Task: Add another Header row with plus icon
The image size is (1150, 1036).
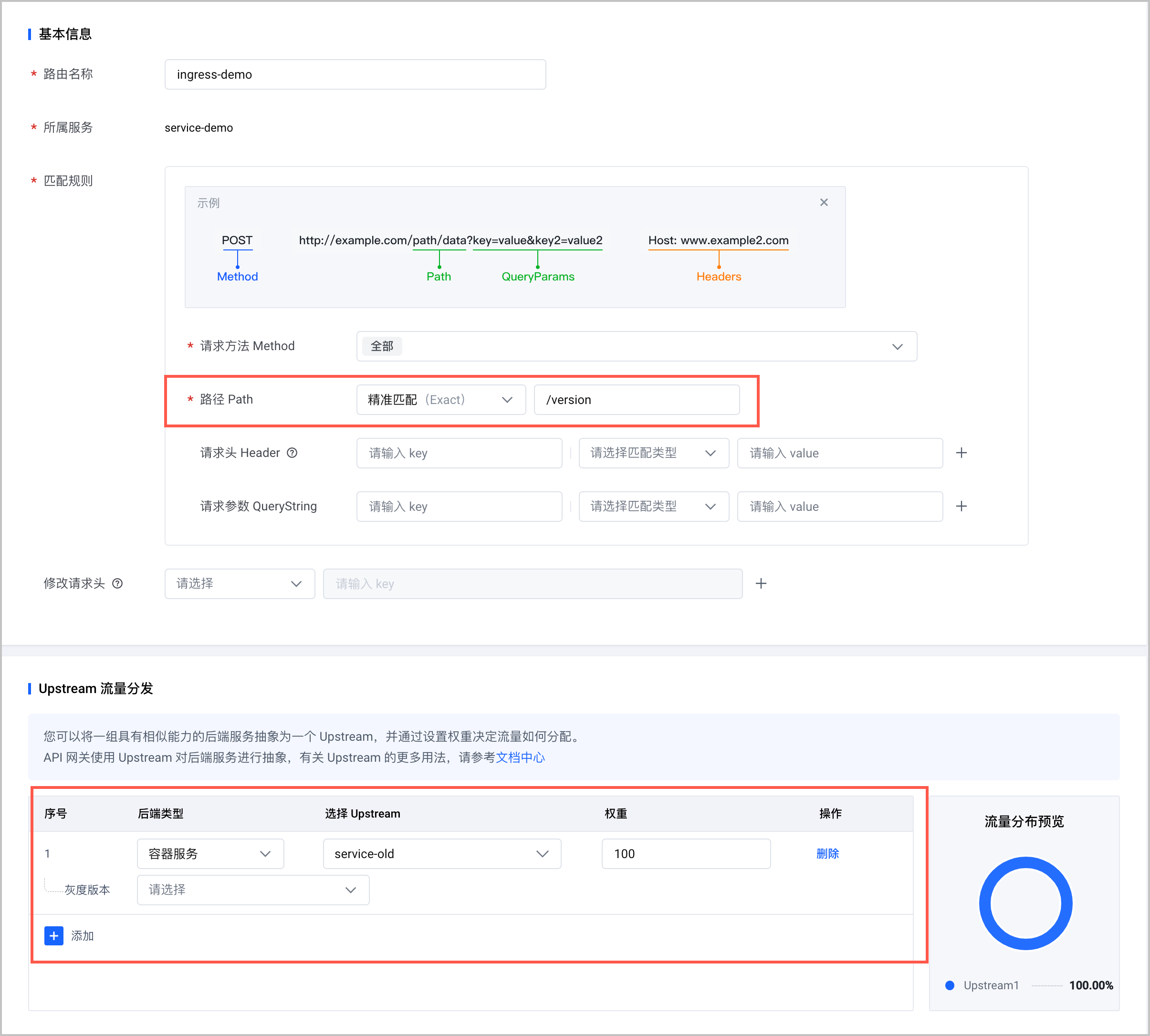Action: pos(962,453)
